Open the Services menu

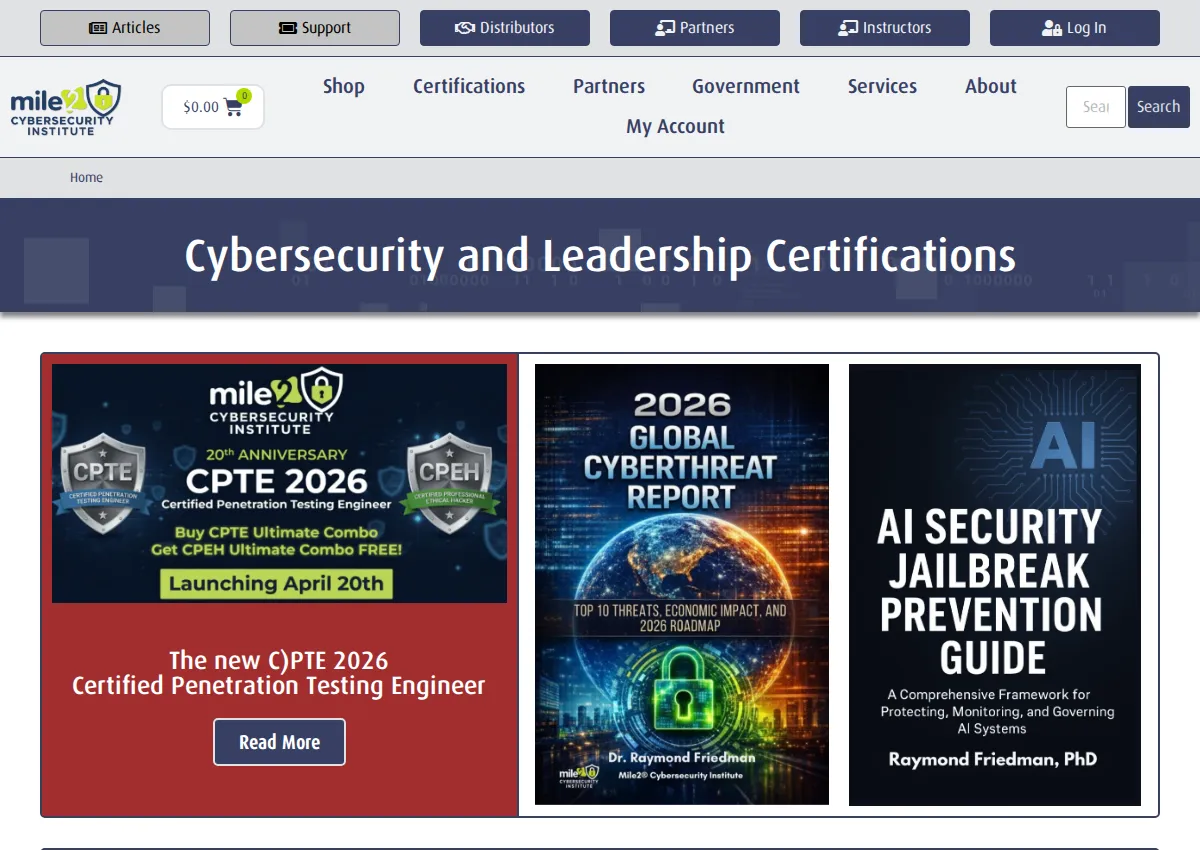click(882, 86)
